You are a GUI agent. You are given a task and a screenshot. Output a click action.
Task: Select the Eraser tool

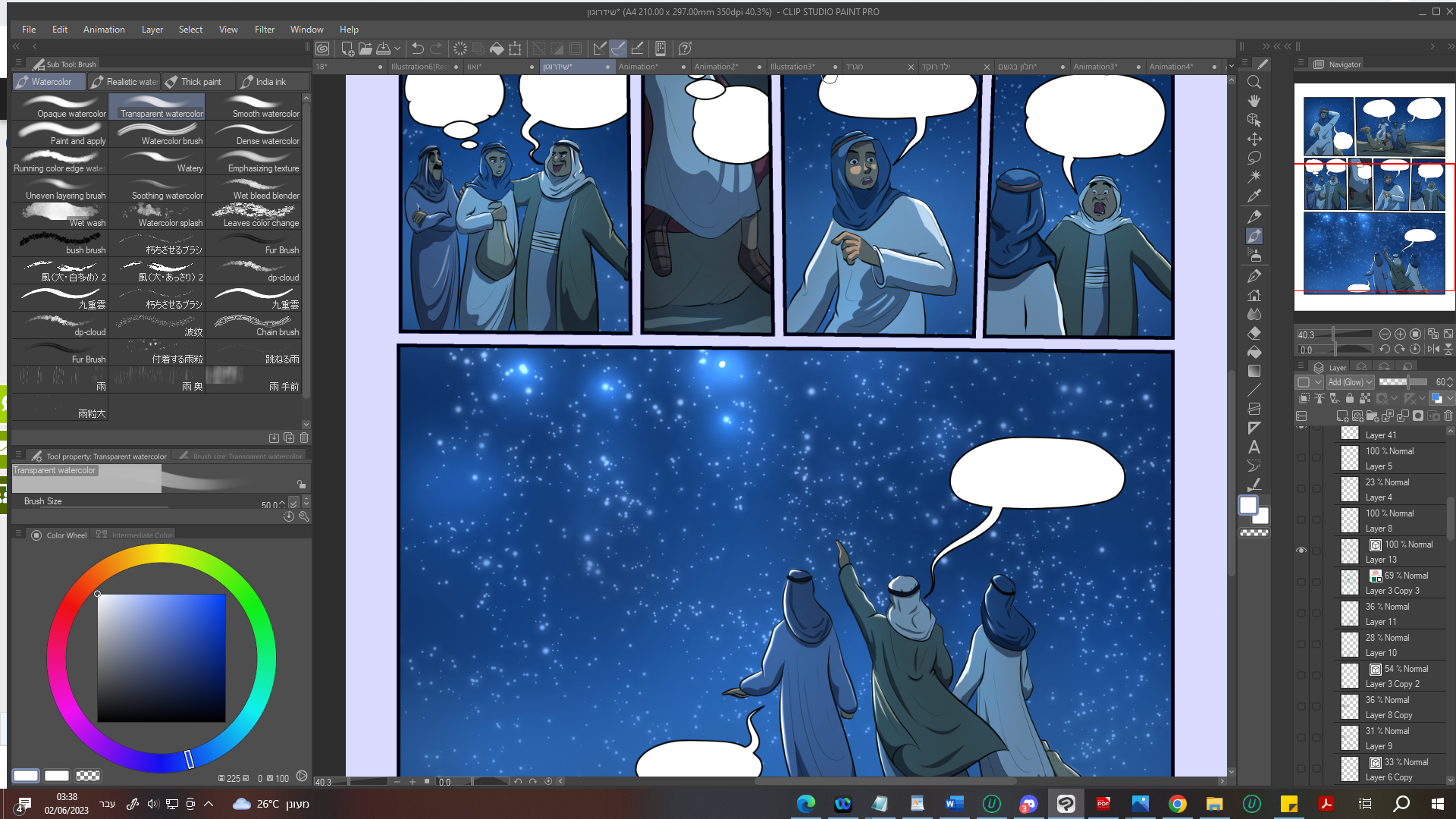[x=1254, y=333]
